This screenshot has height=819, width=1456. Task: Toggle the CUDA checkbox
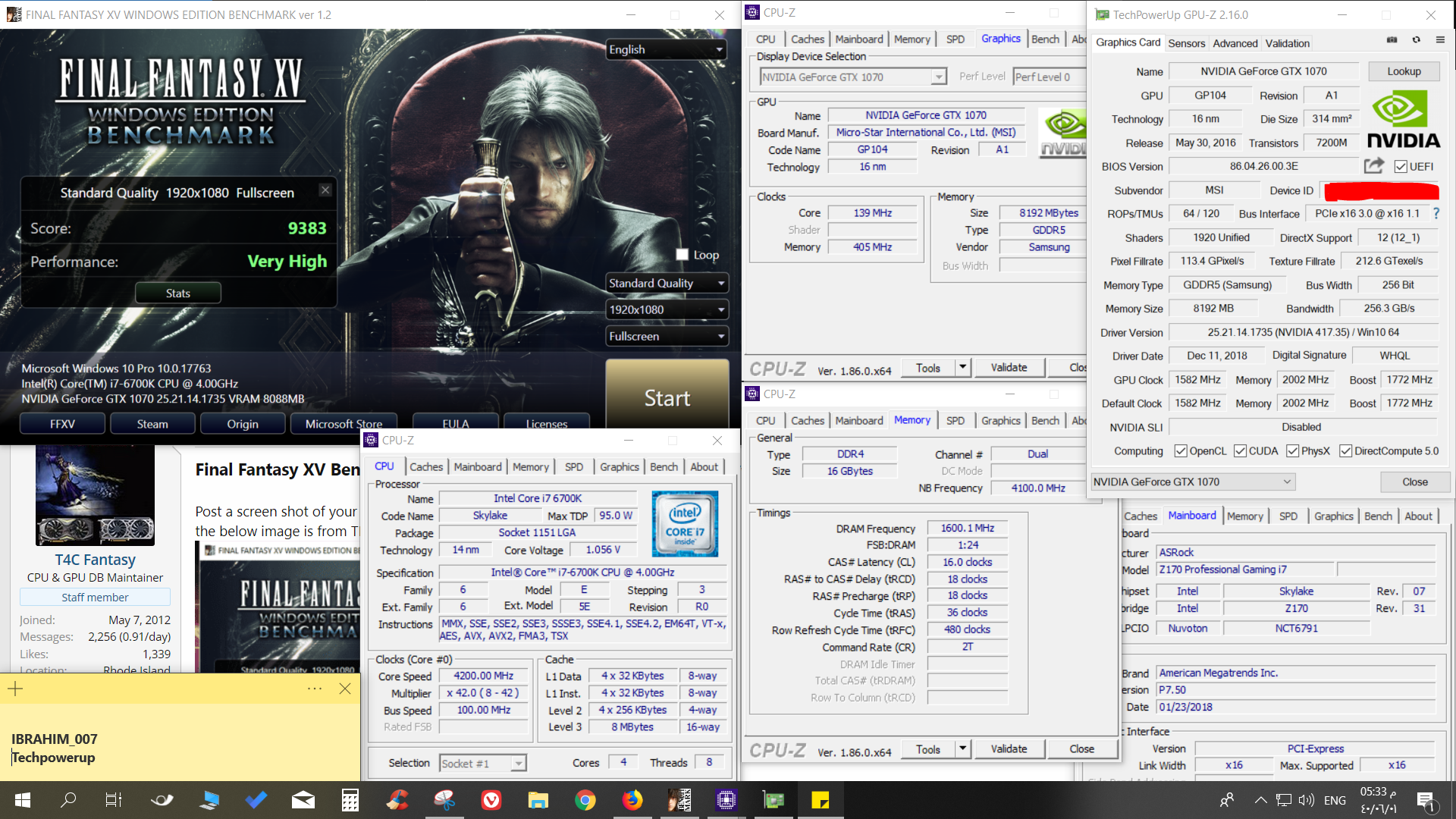pos(1241,451)
